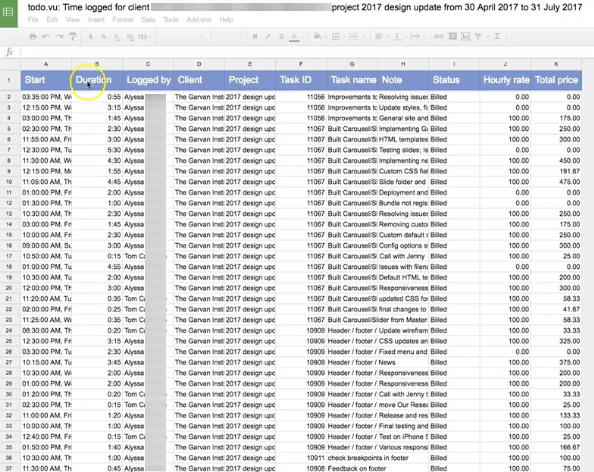This screenshot has width=594, height=472.
Task: Click into the formula bar input
Action: [x=307, y=52]
